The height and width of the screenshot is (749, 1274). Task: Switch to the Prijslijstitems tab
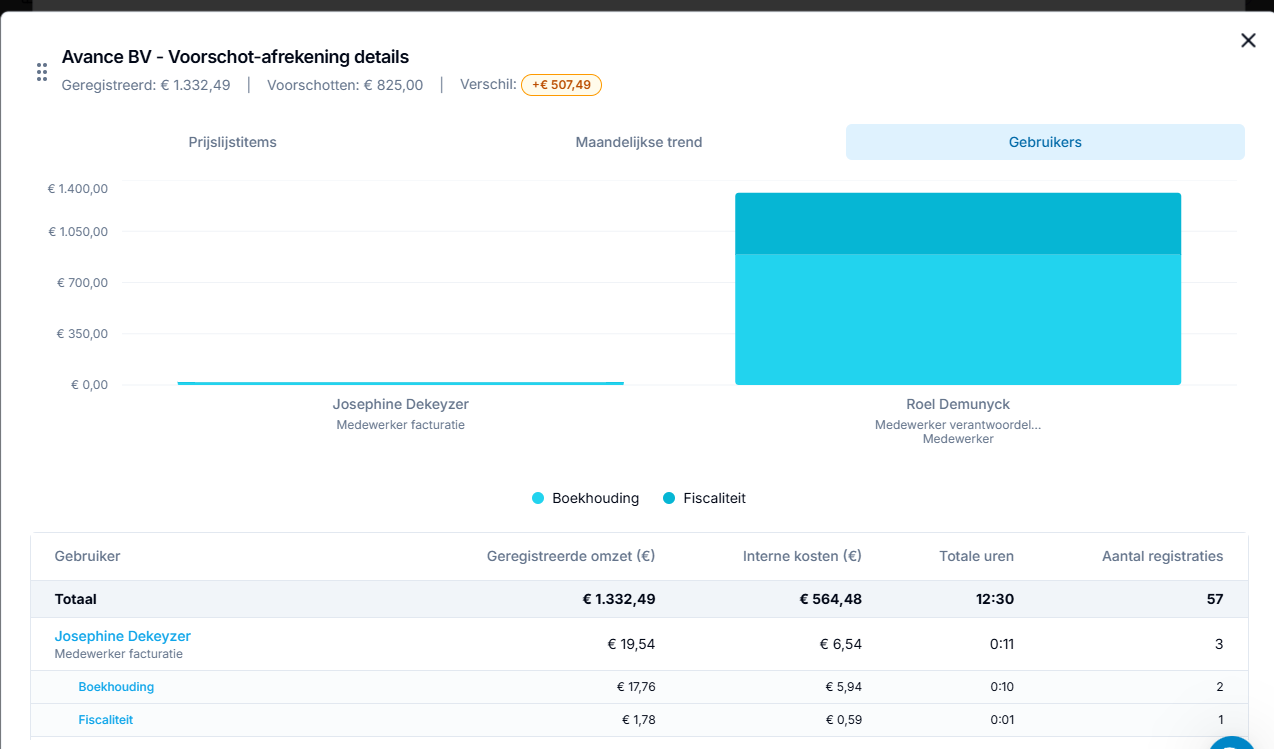coord(233,142)
